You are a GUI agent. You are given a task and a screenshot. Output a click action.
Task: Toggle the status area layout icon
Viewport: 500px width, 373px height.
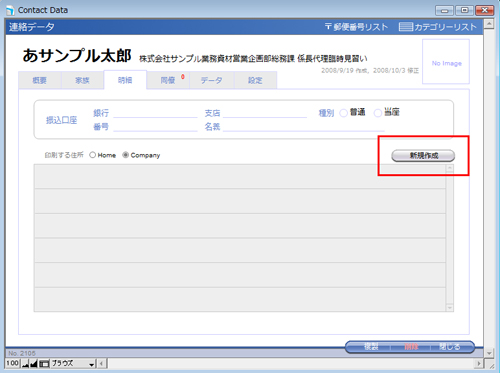pyautogui.click(x=44, y=364)
